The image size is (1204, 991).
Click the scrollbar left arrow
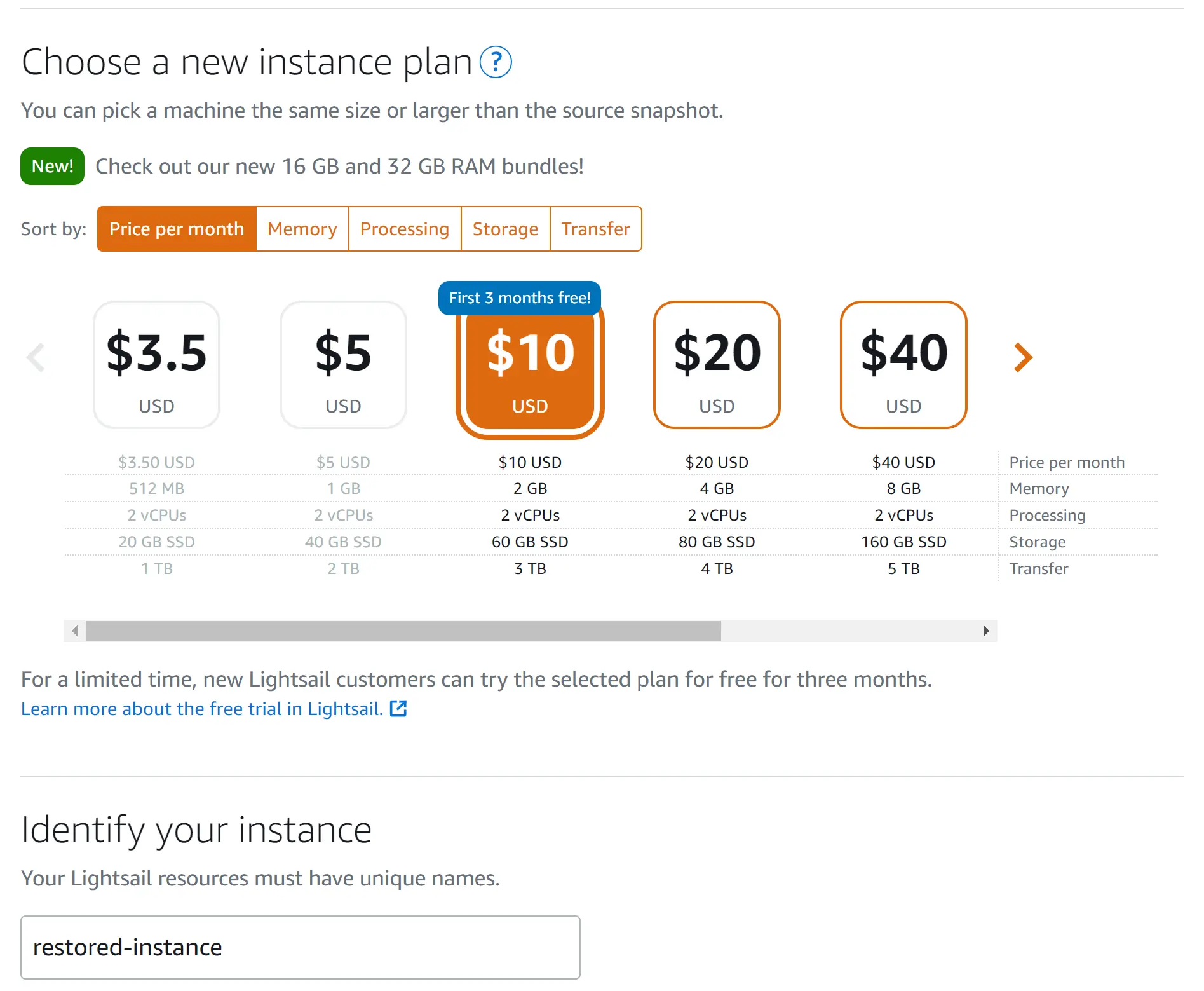coord(75,631)
